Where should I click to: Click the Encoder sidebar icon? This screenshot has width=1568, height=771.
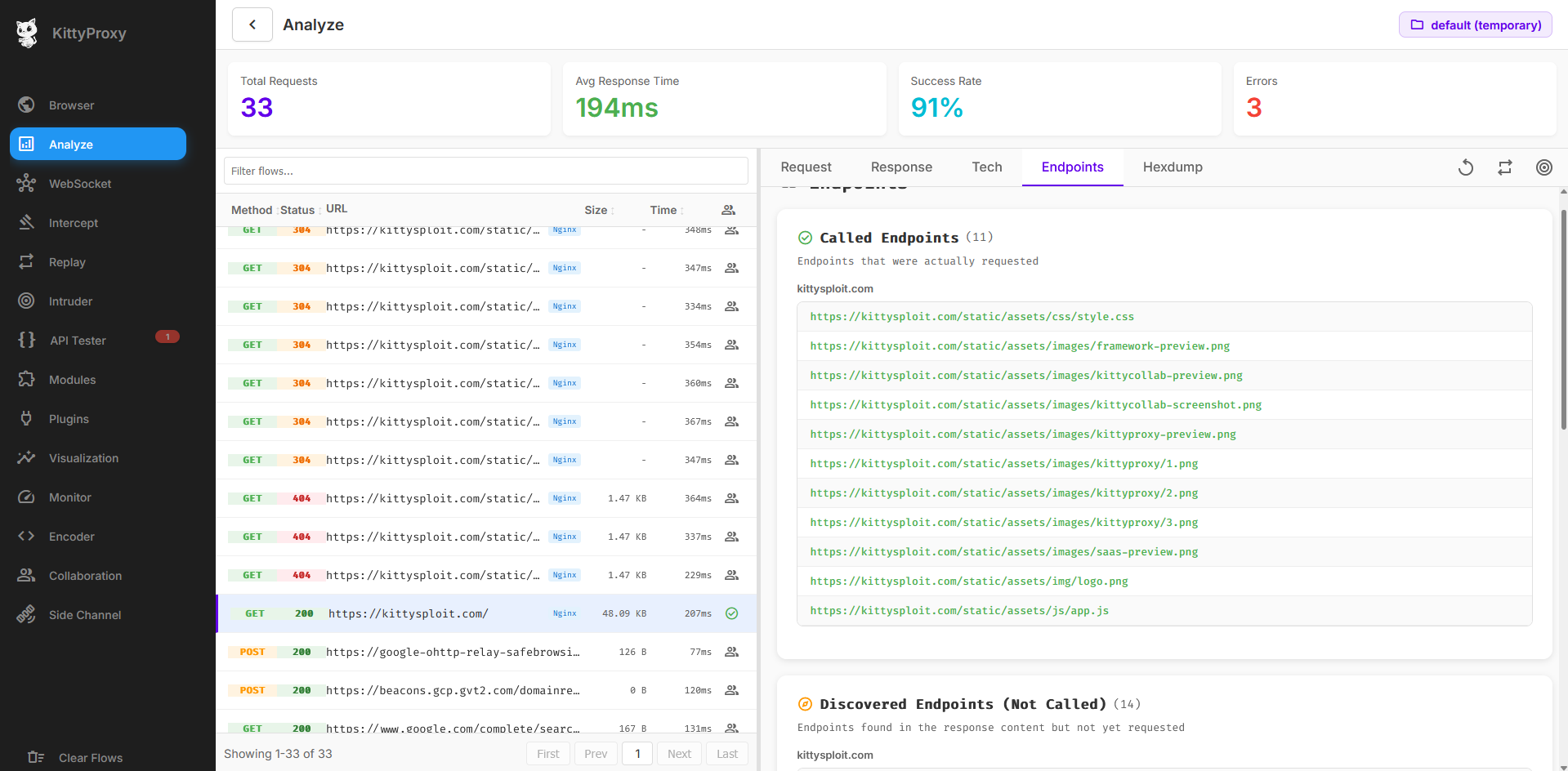(x=26, y=536)
